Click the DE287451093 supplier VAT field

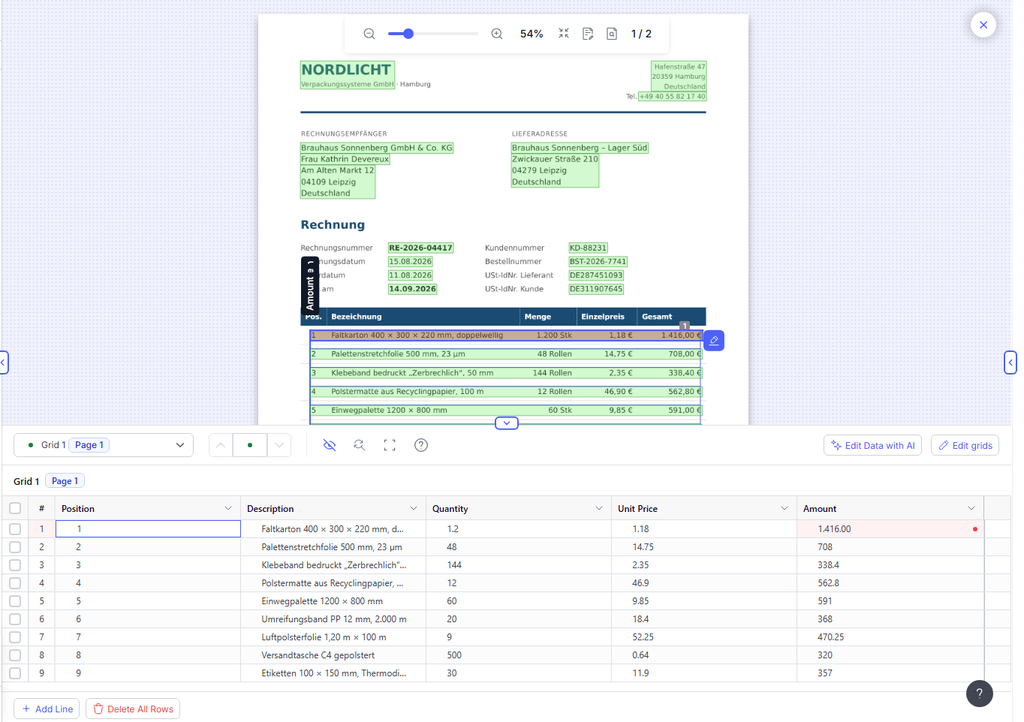click(596, 275)
